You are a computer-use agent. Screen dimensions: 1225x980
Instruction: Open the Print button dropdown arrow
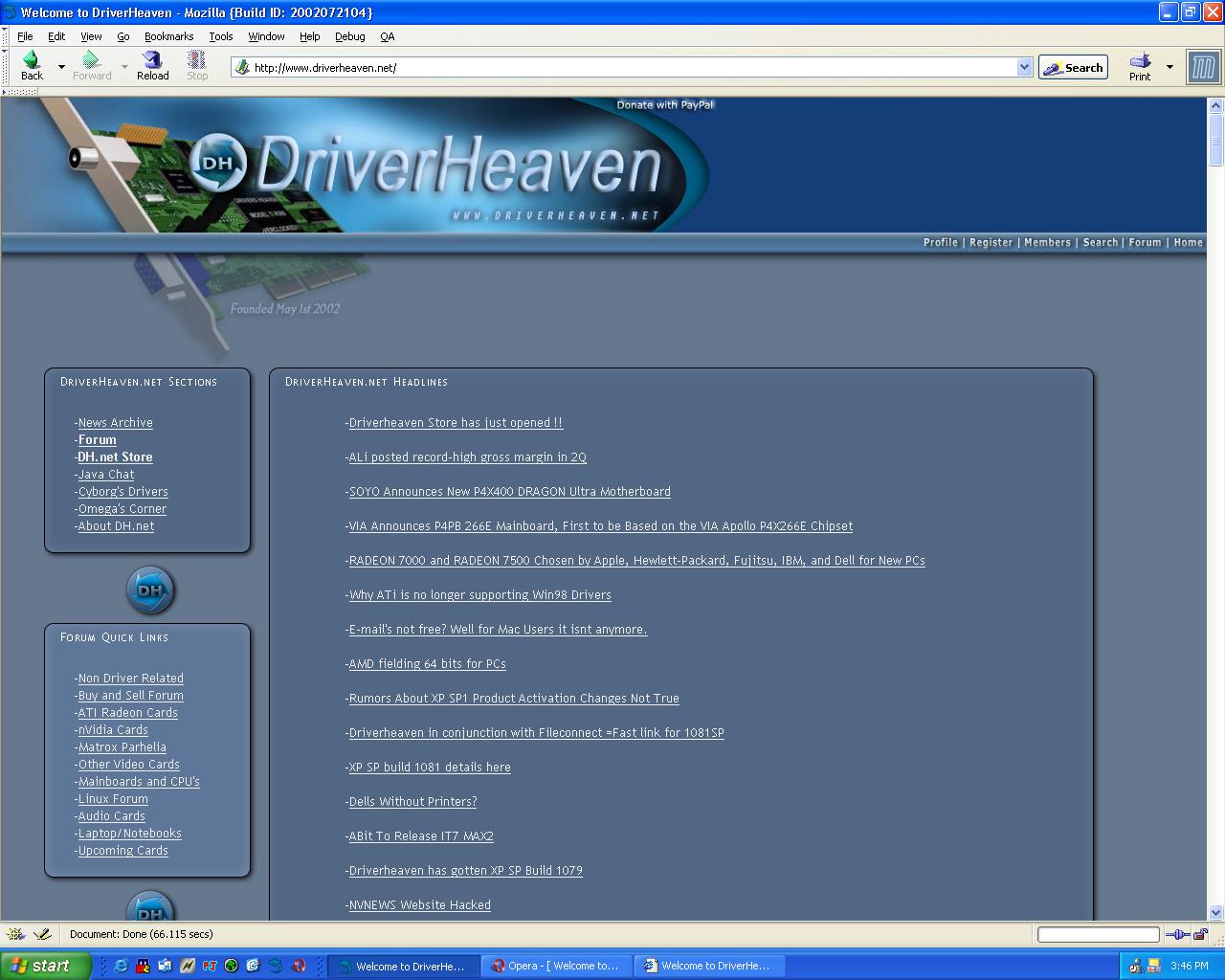pos(1169,67)
